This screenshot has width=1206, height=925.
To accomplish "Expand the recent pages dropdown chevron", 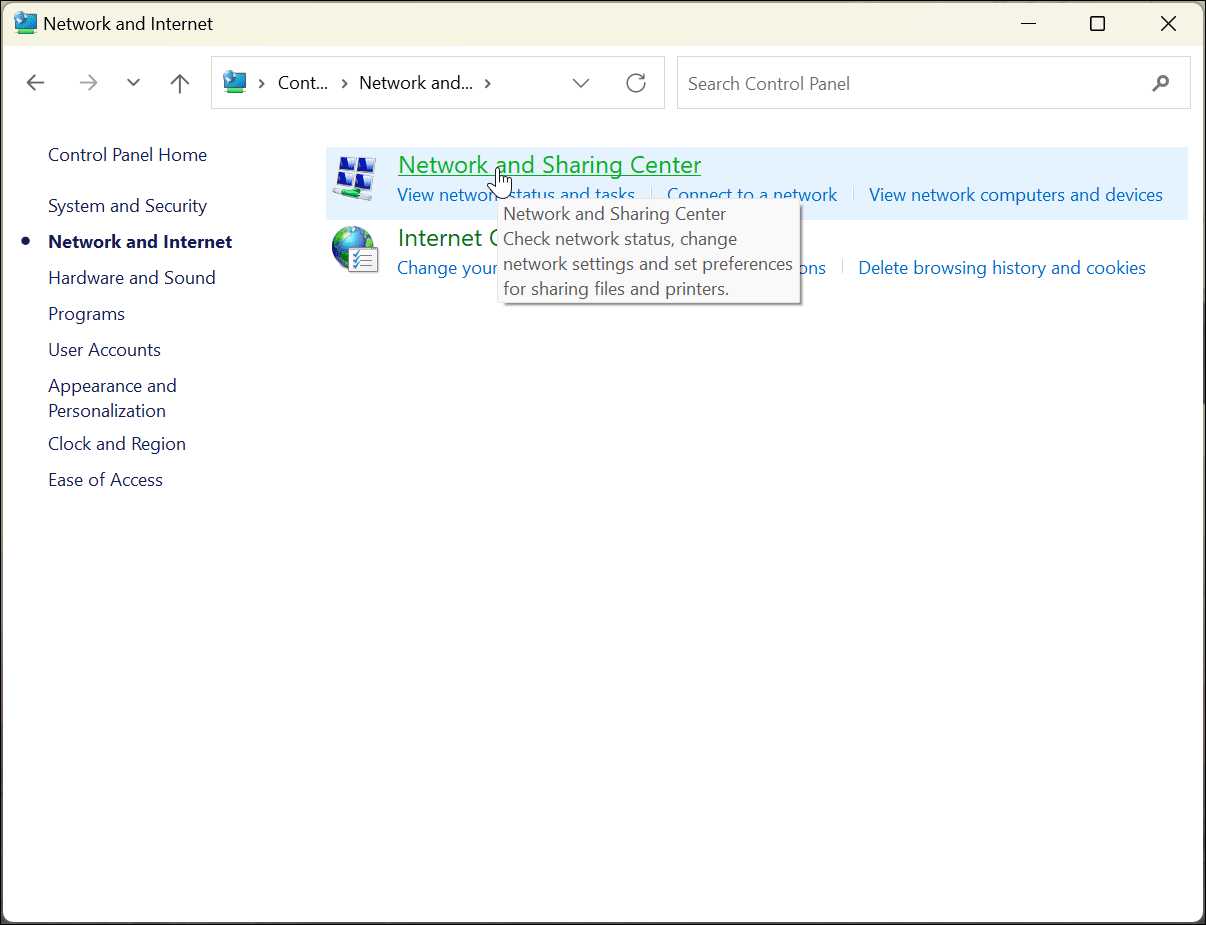I will 133,82.
